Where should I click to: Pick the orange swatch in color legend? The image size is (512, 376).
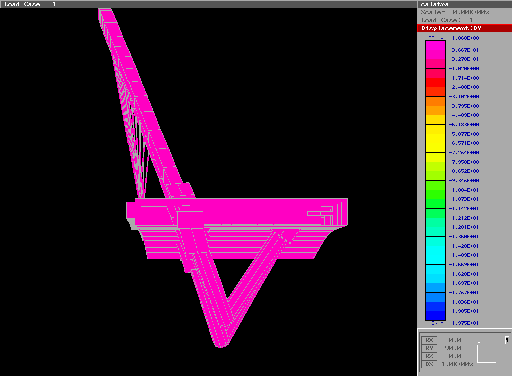click(435, 106)
